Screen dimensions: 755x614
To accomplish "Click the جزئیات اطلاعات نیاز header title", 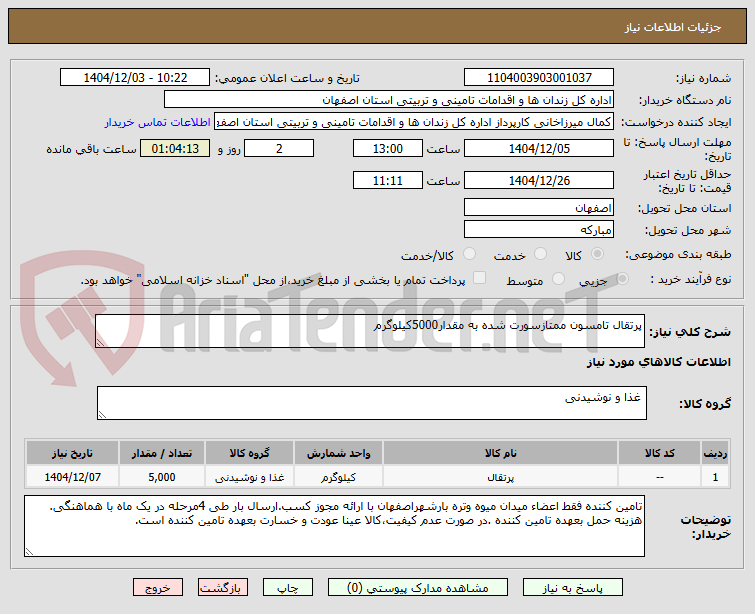I will (673, 27).
